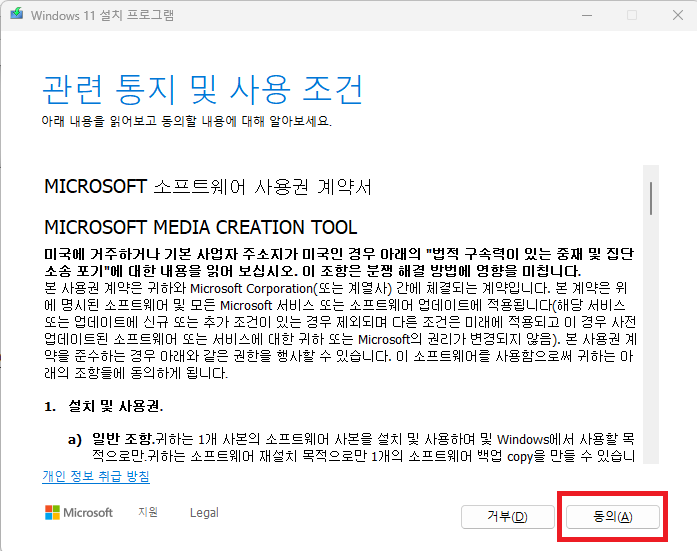
Task: Open the 개인 정보 취급 방침 link
Action: point(96,476)
